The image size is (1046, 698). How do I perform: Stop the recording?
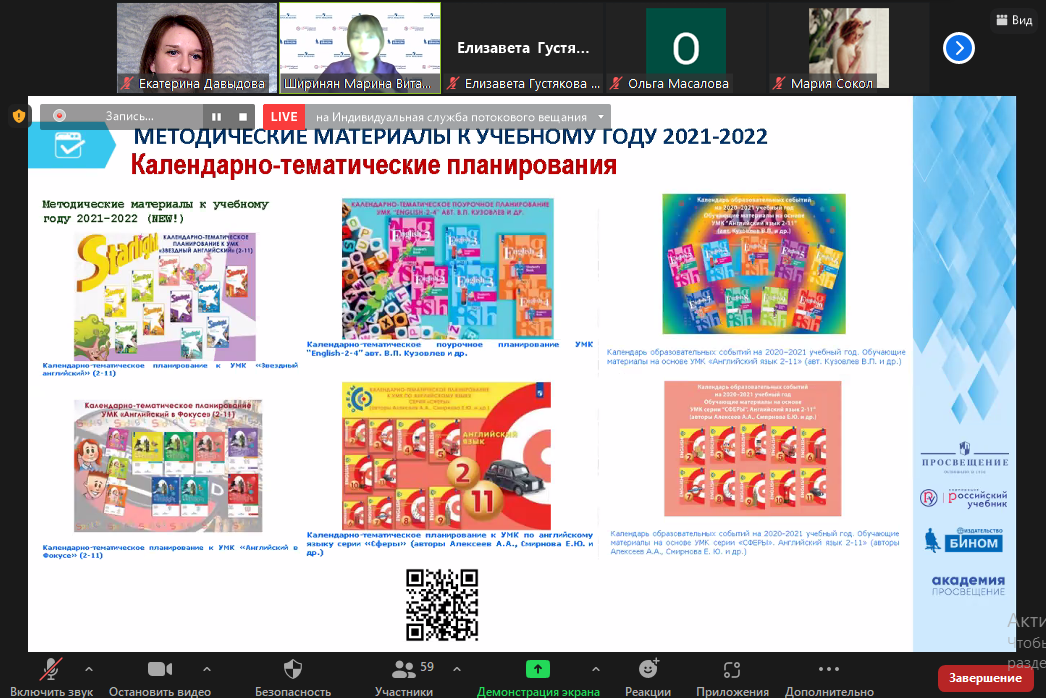click(243, 117)
